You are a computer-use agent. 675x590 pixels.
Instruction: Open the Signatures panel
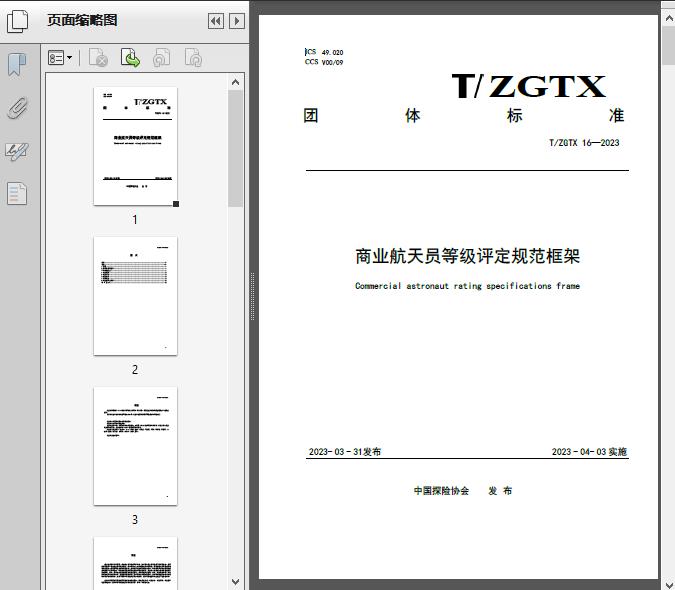(x=17, y=151)
